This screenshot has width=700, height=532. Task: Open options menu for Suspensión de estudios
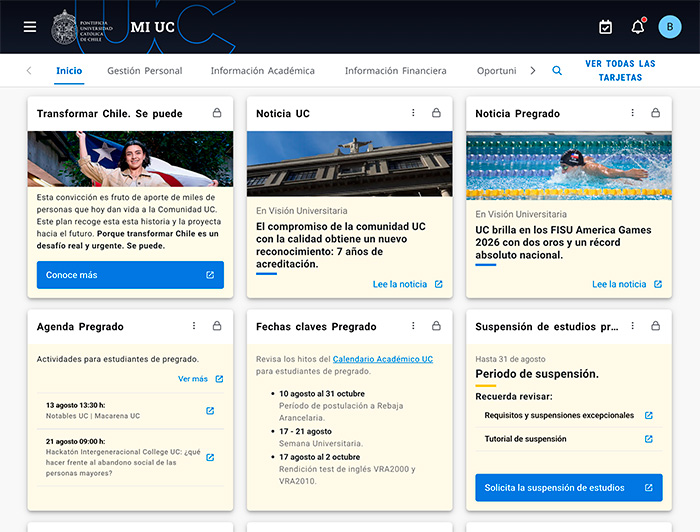click(633, 326)
